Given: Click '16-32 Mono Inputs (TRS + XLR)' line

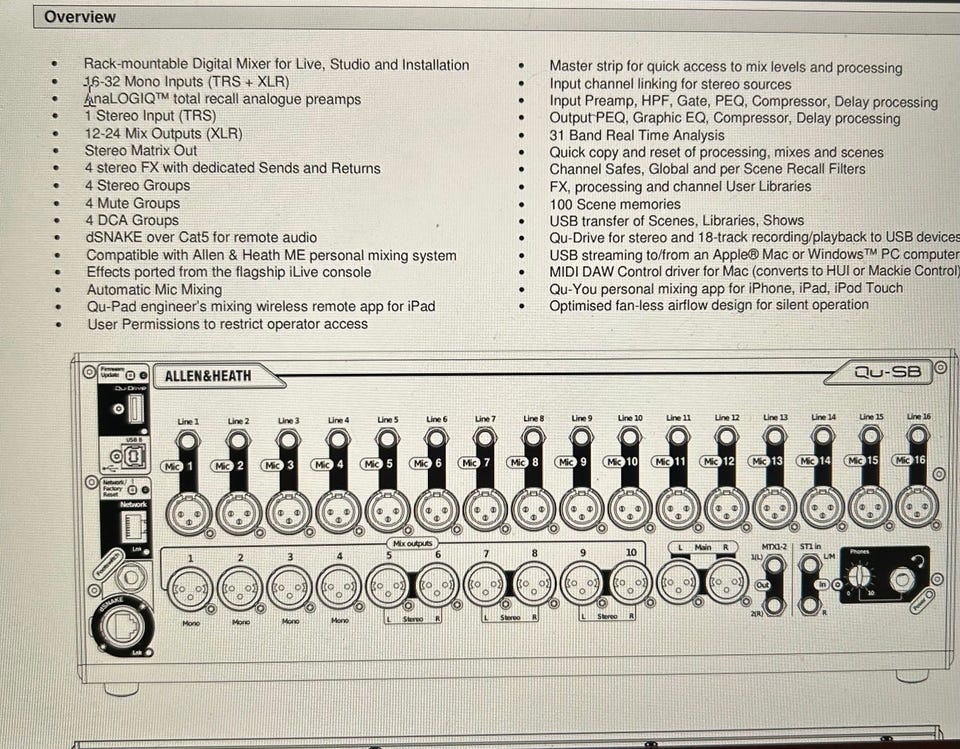Looking at the screenshot, I should pos(187,81).
